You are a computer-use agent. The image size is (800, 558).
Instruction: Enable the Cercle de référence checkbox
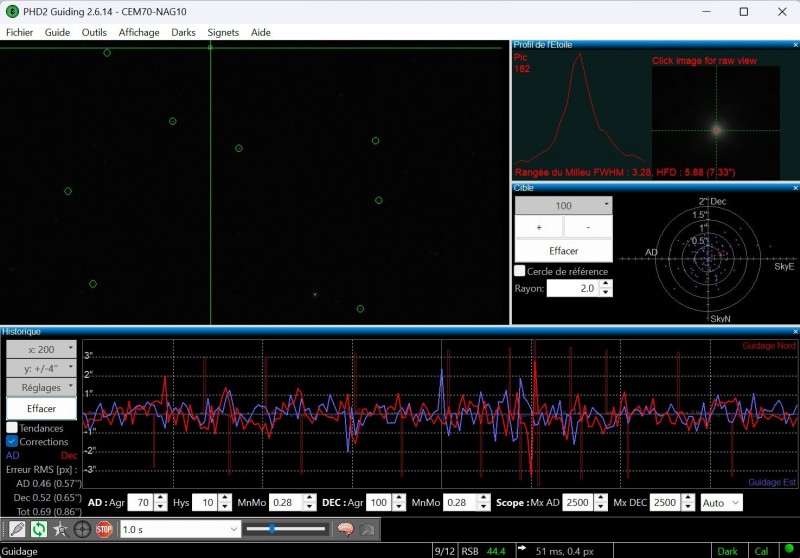(x=519, y=271)
